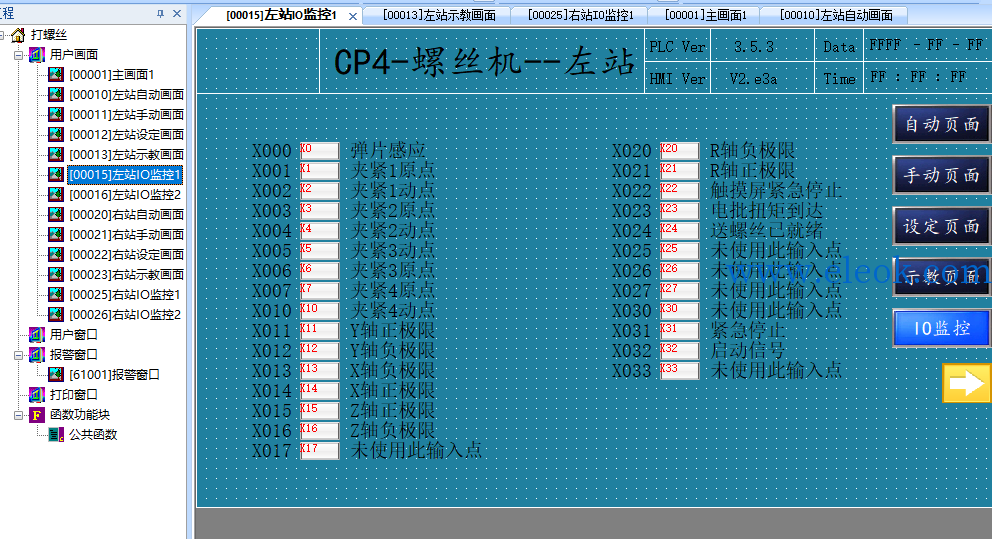Toggle the X0 弹片感应 indicator lamp
The image size is (992, 539).
pyautogui.click(x=319, y=151)
